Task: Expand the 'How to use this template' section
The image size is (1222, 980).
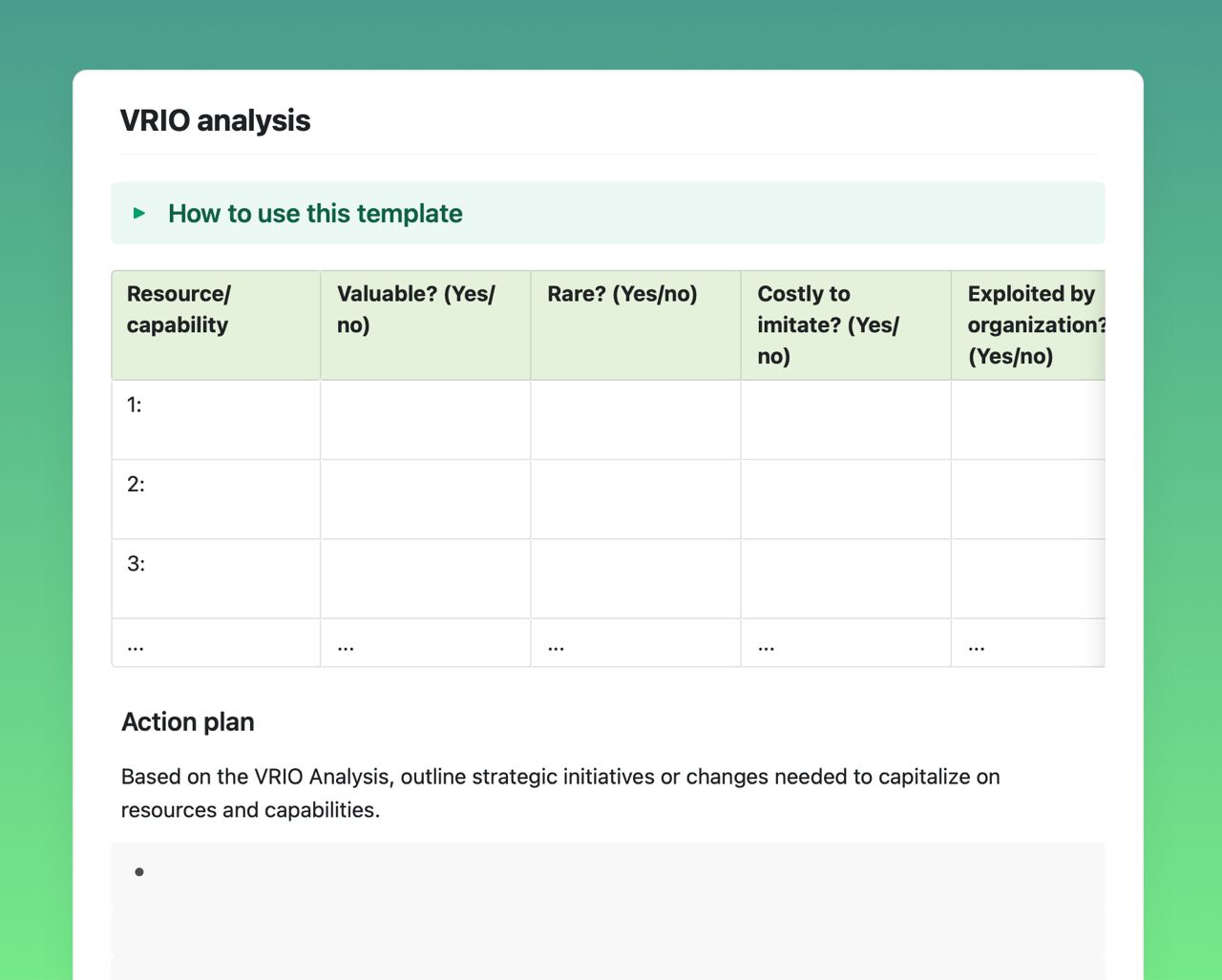Action: point(314,213)
